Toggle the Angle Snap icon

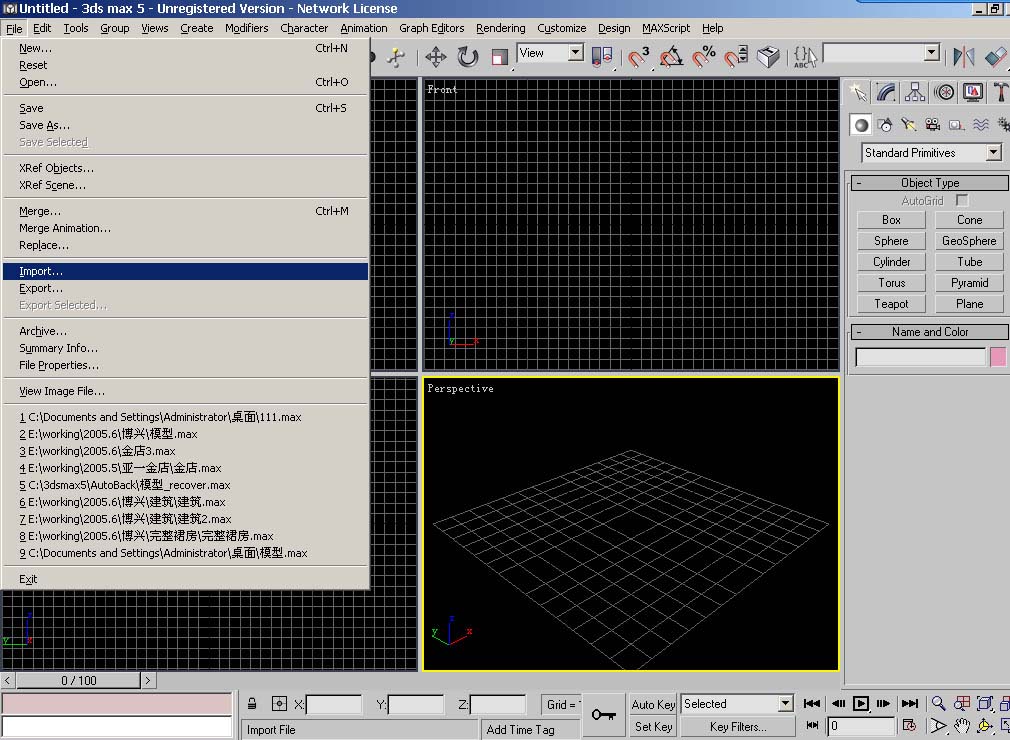click(x=671, y=57)
